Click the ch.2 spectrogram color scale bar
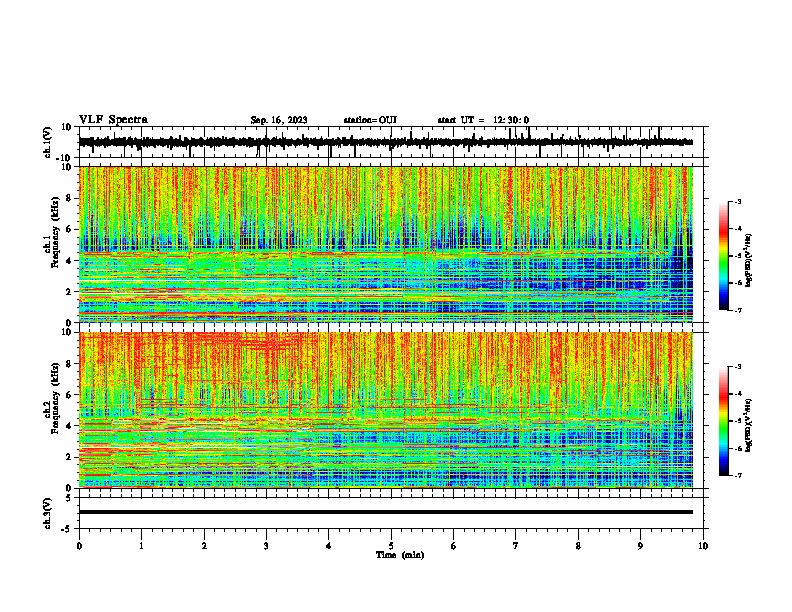Viewport: 792px width, 612px height. 723,421
